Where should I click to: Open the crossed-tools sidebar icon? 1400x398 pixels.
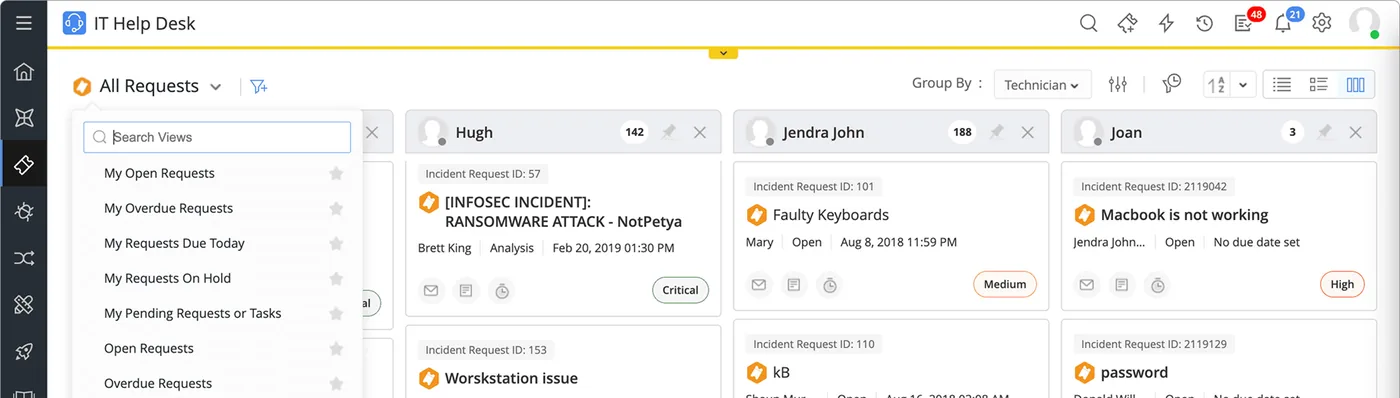click(x=24, y=305)
